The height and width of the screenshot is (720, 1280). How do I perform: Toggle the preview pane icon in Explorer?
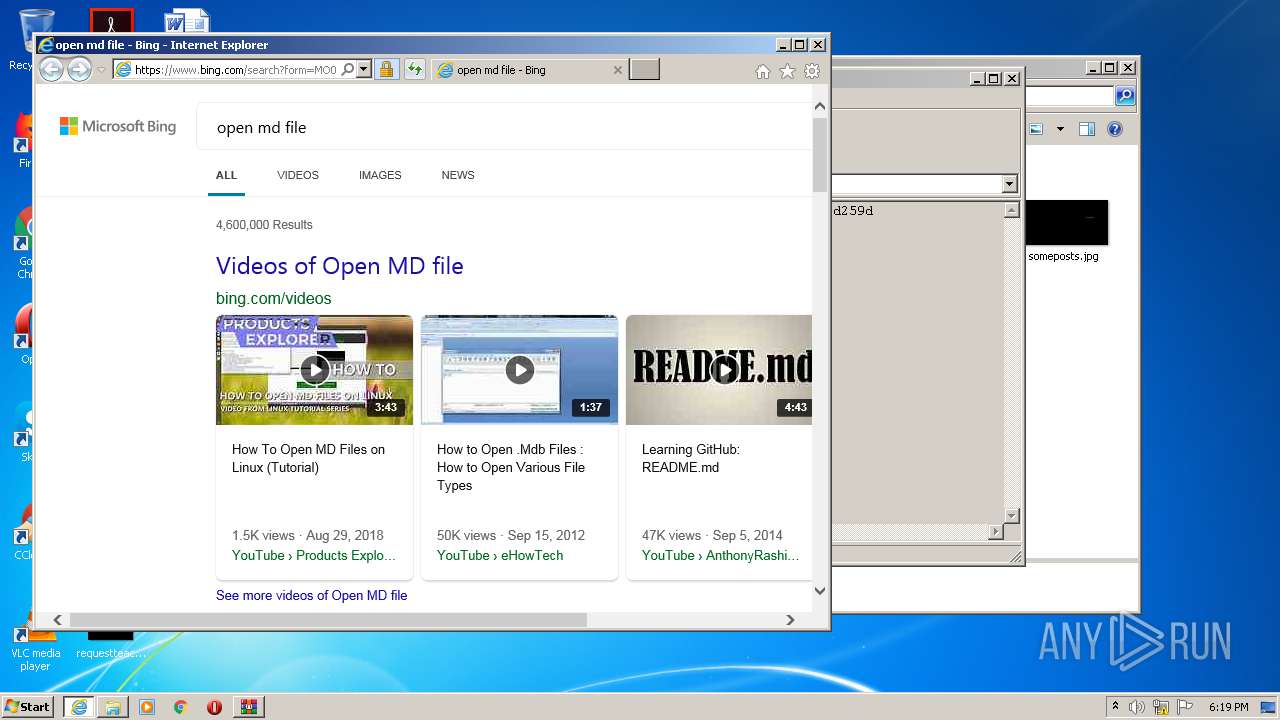point(1087,129)
